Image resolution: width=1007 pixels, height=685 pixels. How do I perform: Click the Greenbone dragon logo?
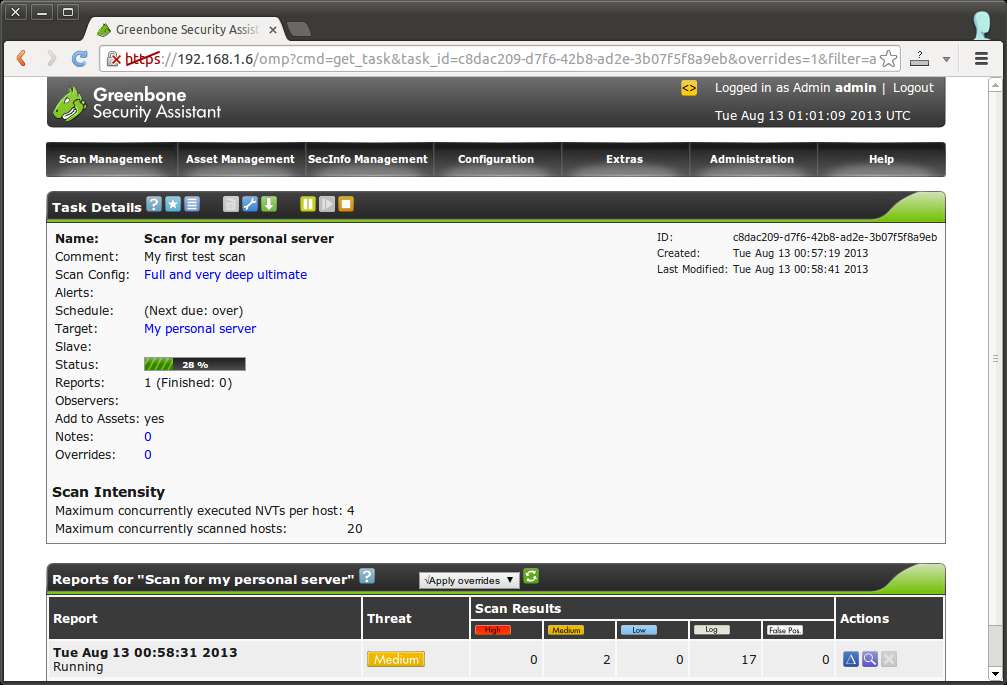70,104
